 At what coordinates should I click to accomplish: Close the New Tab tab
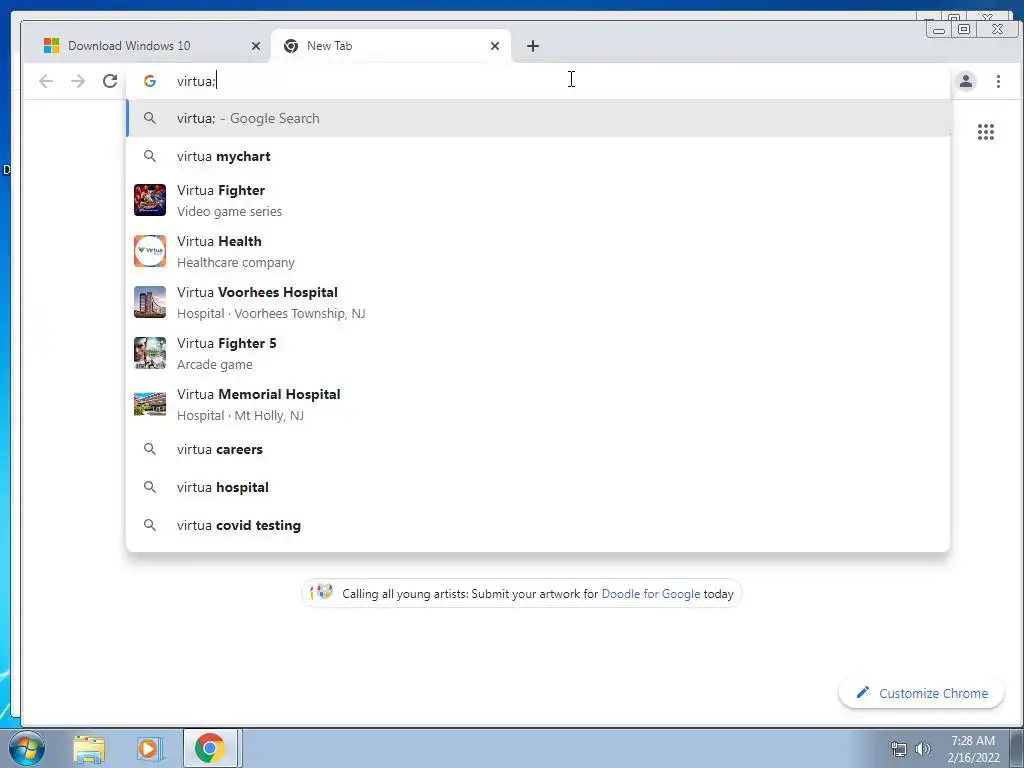(x=495, y=46)
